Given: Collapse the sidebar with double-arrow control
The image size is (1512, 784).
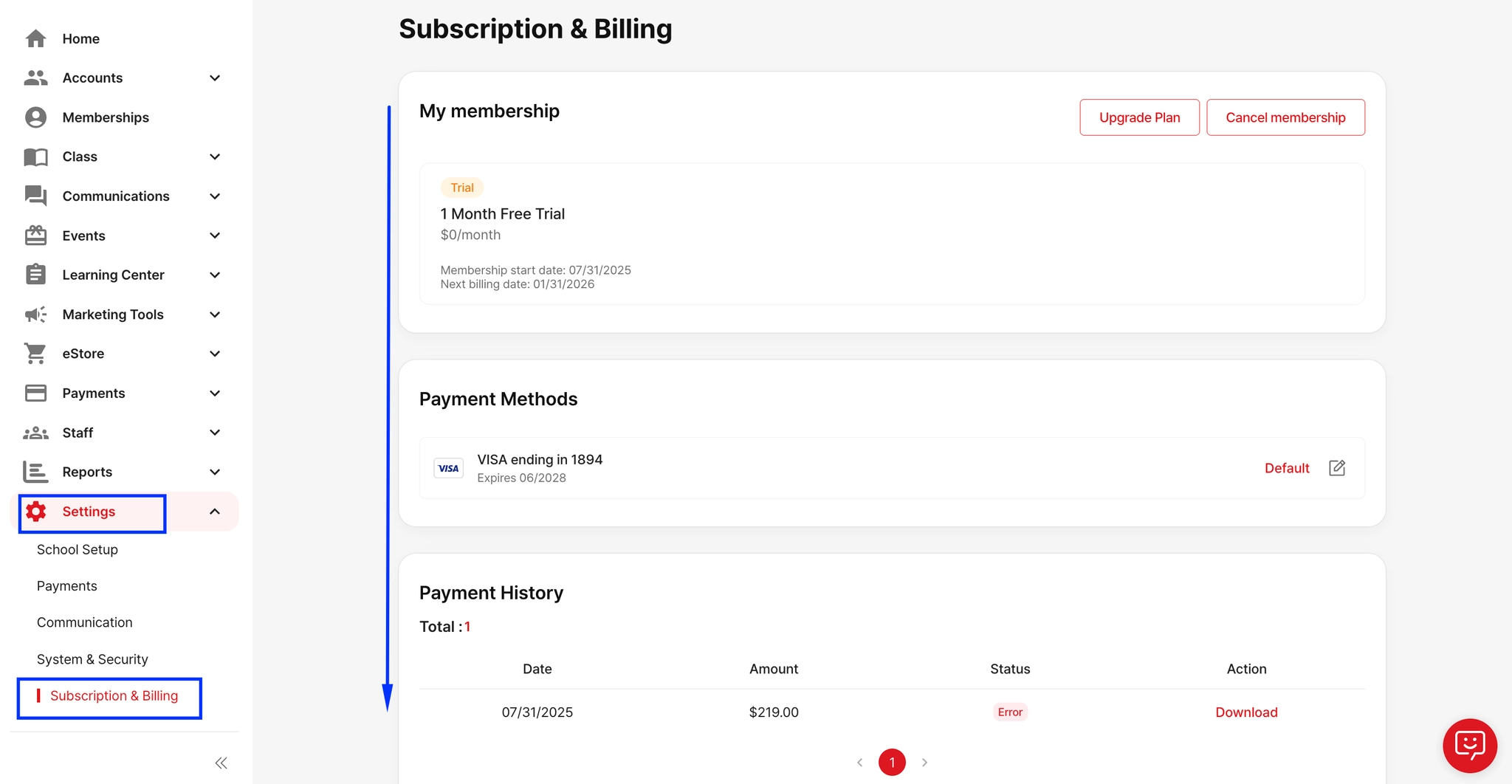Looking at the screenshot, I should coord(220,763).
